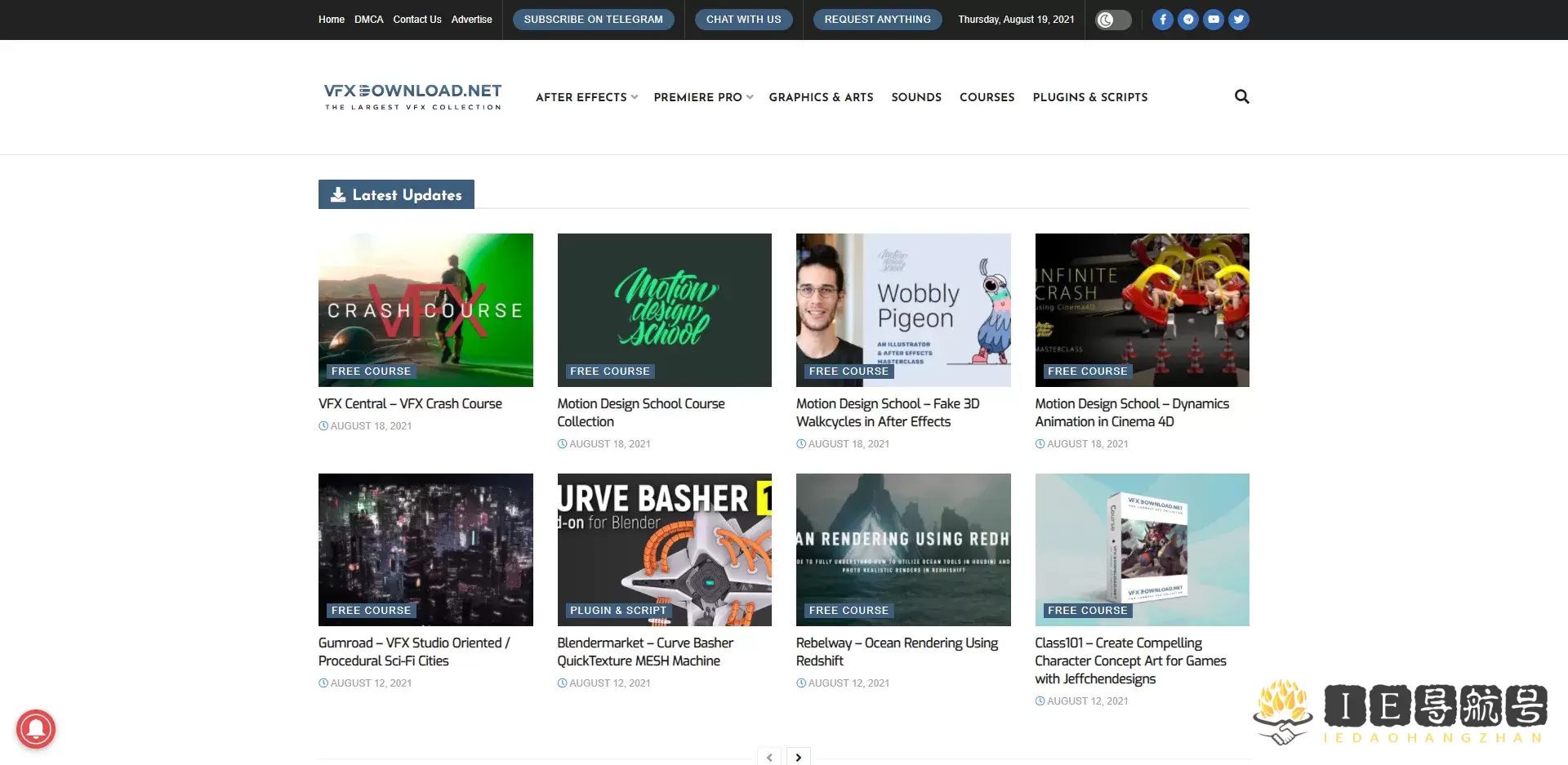Viewport: 1568px width, 765px height.
Task: Open the DMCA page link
Action: (368, 20)
